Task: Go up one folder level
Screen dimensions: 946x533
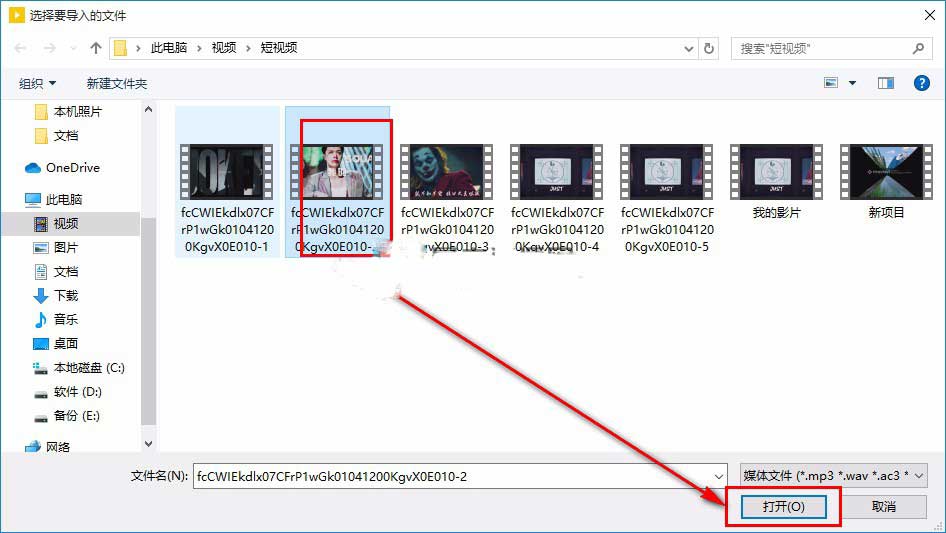Action: pos(95,48)
